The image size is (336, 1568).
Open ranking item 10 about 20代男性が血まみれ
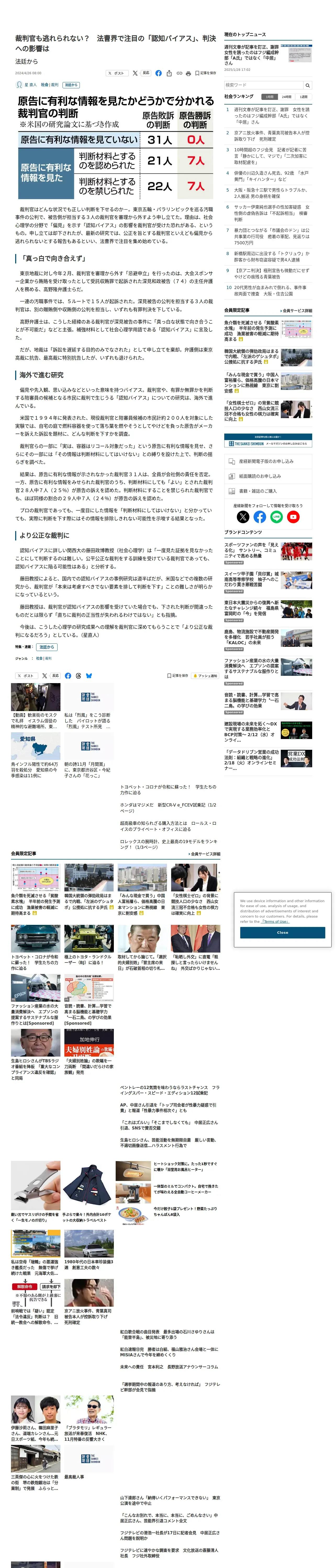[x=271, y=290]
